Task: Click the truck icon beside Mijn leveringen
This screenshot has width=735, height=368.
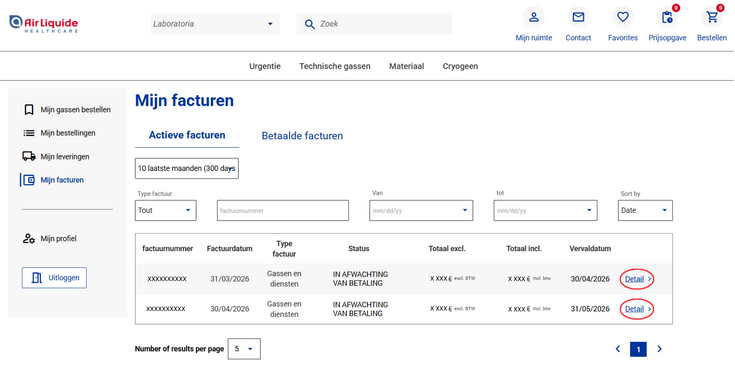Action: pyautogui.click(x=29, y=156)
